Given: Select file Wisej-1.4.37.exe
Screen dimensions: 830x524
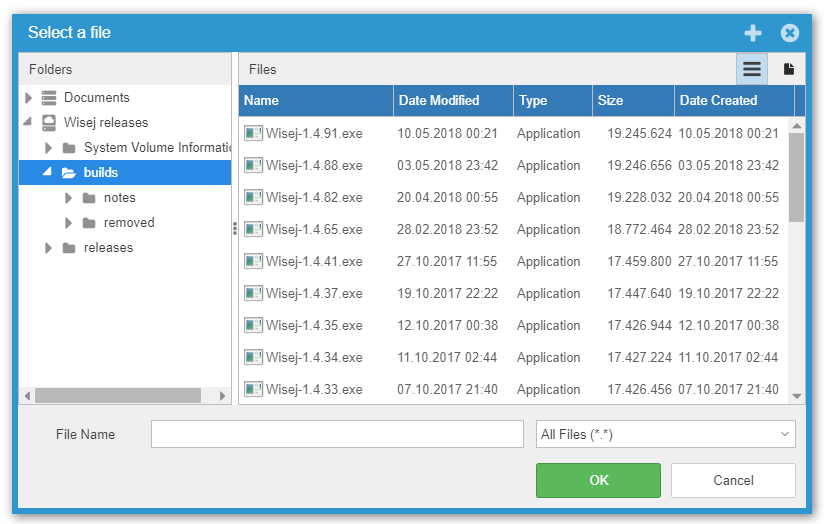Looking at the screenshot, I should pyautogui.click(x=314, y=293).
